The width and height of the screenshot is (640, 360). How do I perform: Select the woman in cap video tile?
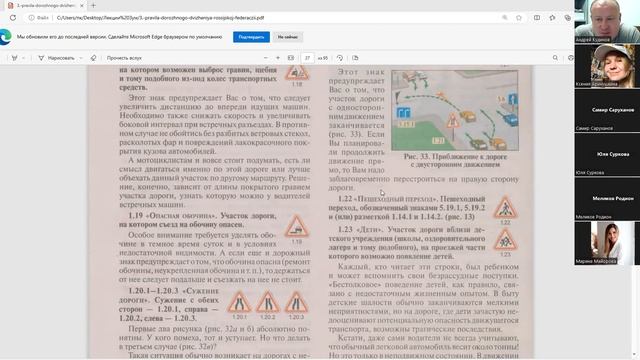click(x=607, y=66)
